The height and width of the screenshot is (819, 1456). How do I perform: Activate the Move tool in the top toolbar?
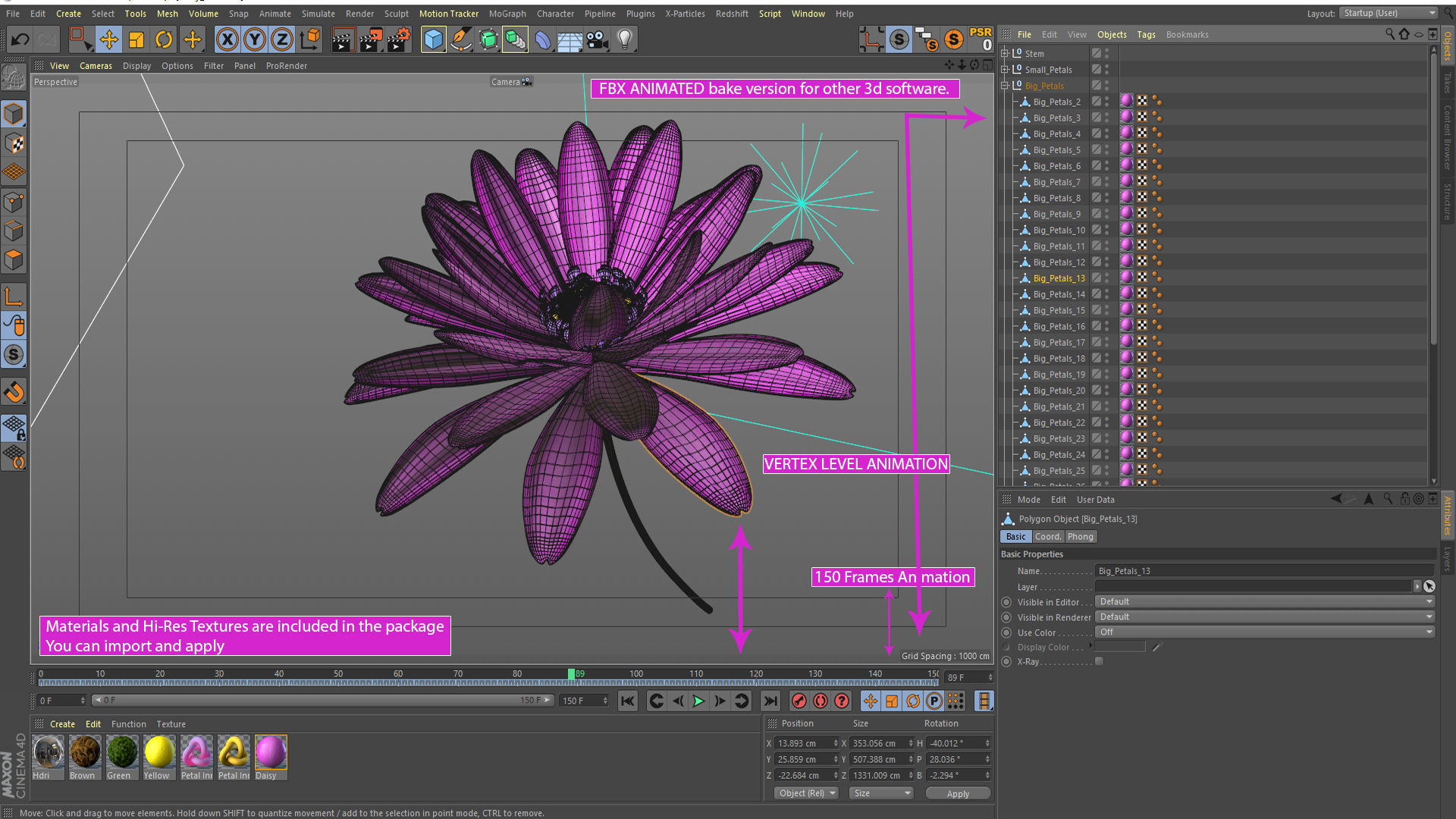[x=108, y=39]
